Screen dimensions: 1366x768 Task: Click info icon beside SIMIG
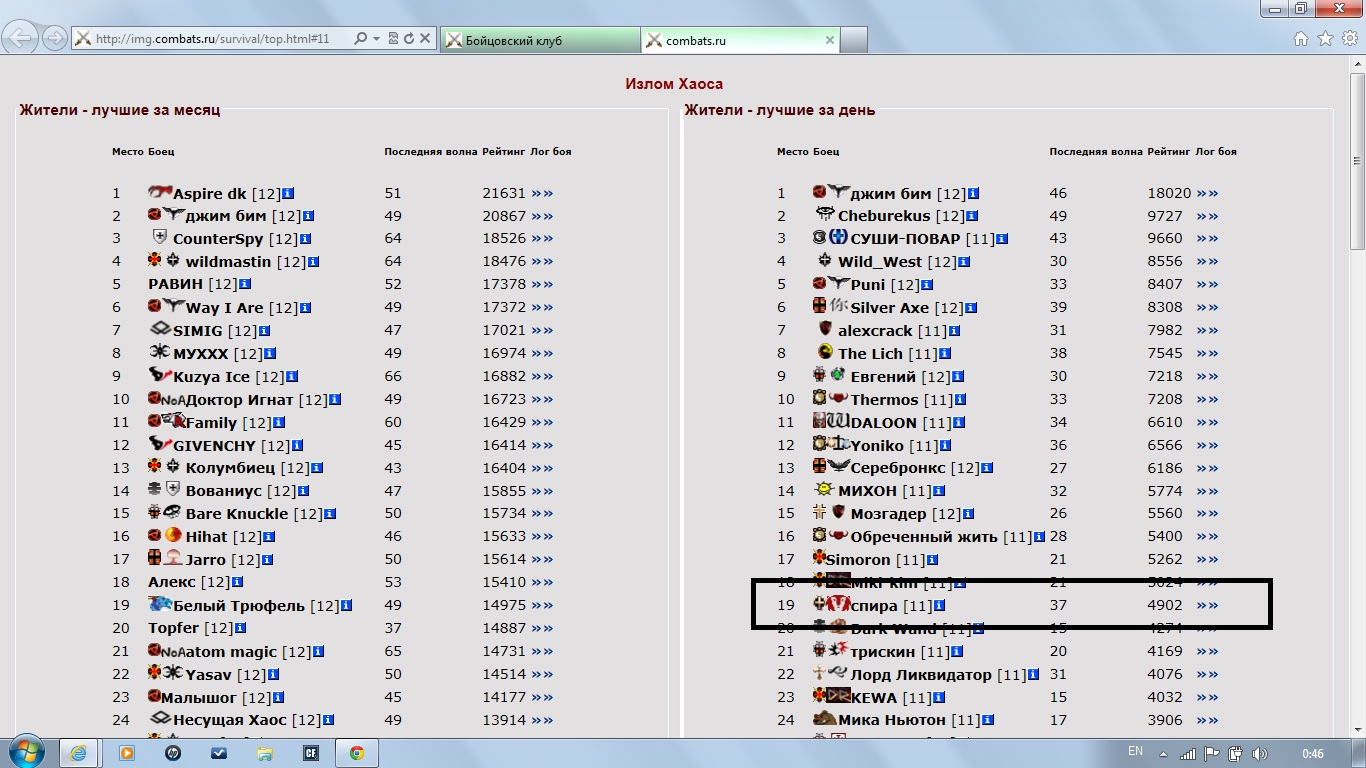265,330
